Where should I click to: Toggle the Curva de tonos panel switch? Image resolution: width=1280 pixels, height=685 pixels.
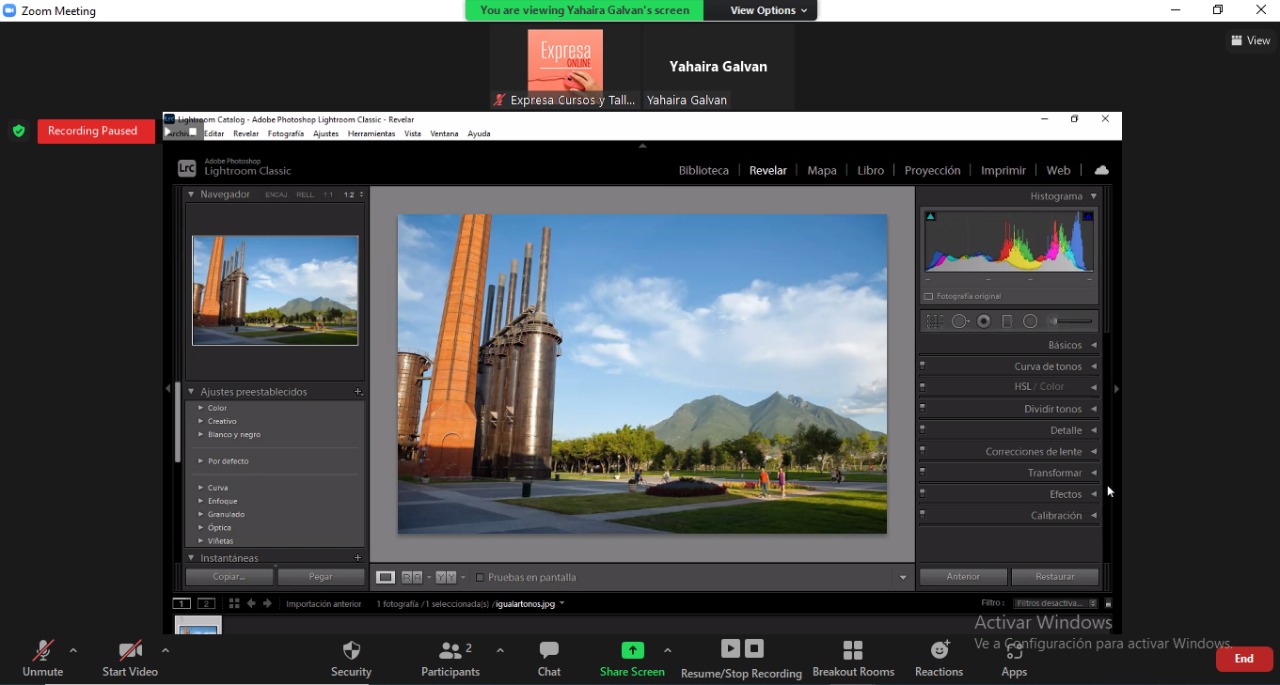[x=922, y=366]
